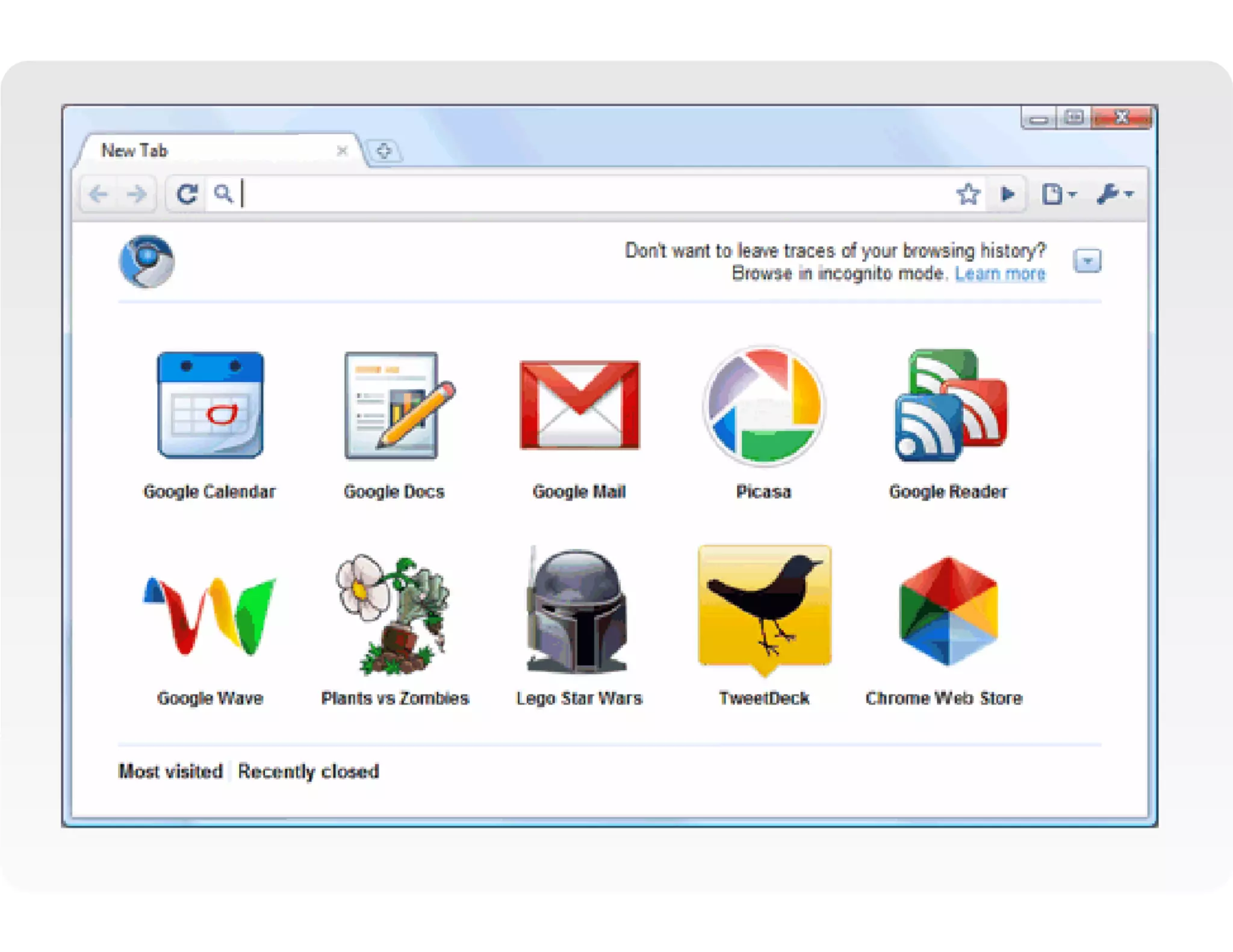Click the Picasa label text
1233x952 pixels.
click(763, 492)
